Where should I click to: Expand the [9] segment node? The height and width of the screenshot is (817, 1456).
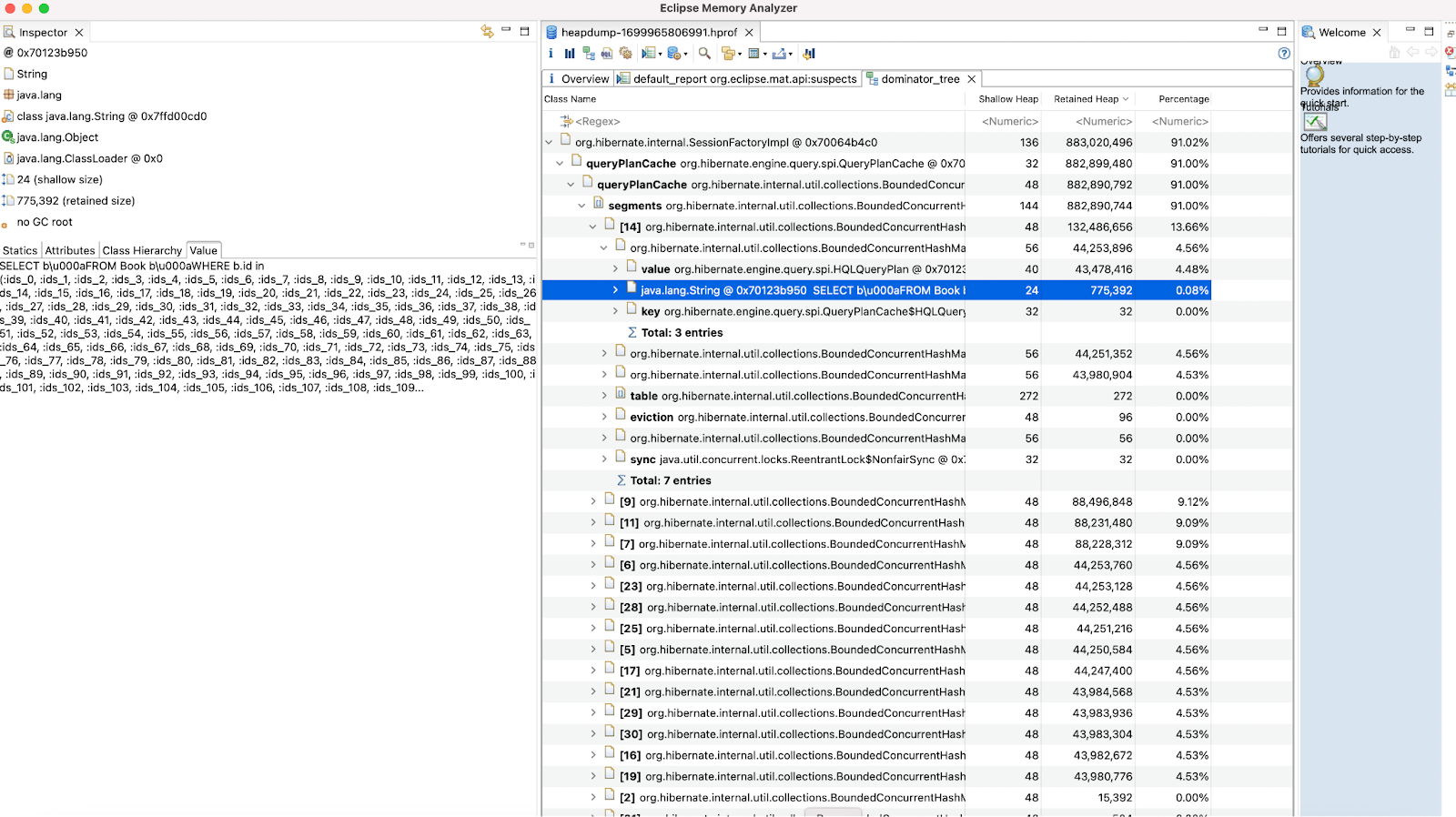pos(593,501)
